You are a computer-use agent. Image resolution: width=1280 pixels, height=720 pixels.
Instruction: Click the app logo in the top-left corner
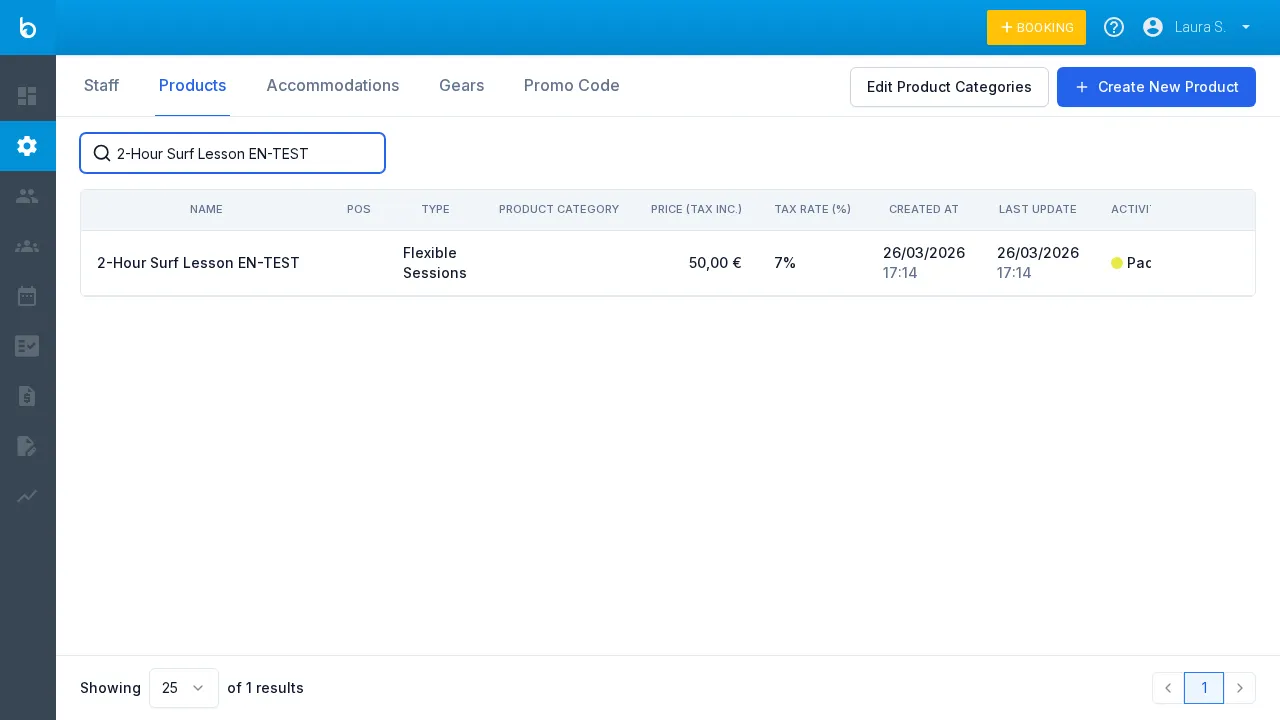pyautogui.click(x=28, y=28)
